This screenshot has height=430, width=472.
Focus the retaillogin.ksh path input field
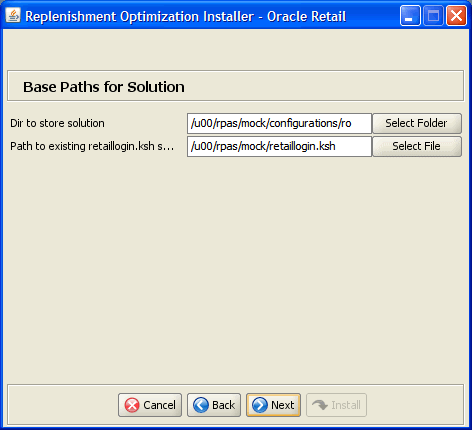(x=279, y=146)
